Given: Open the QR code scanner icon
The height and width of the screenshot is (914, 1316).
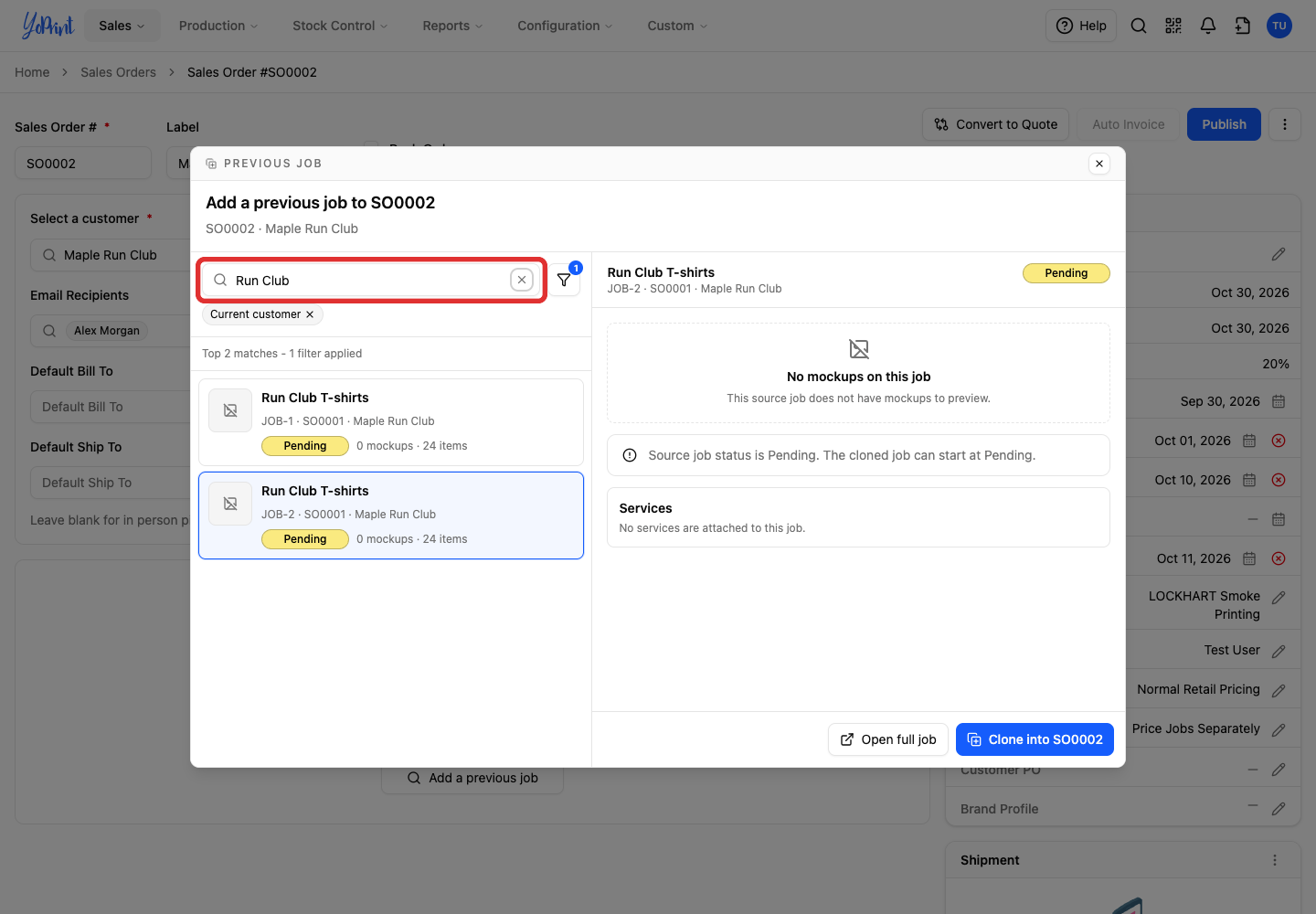Looking at the screenshot, I should (x=1173, y=26).
